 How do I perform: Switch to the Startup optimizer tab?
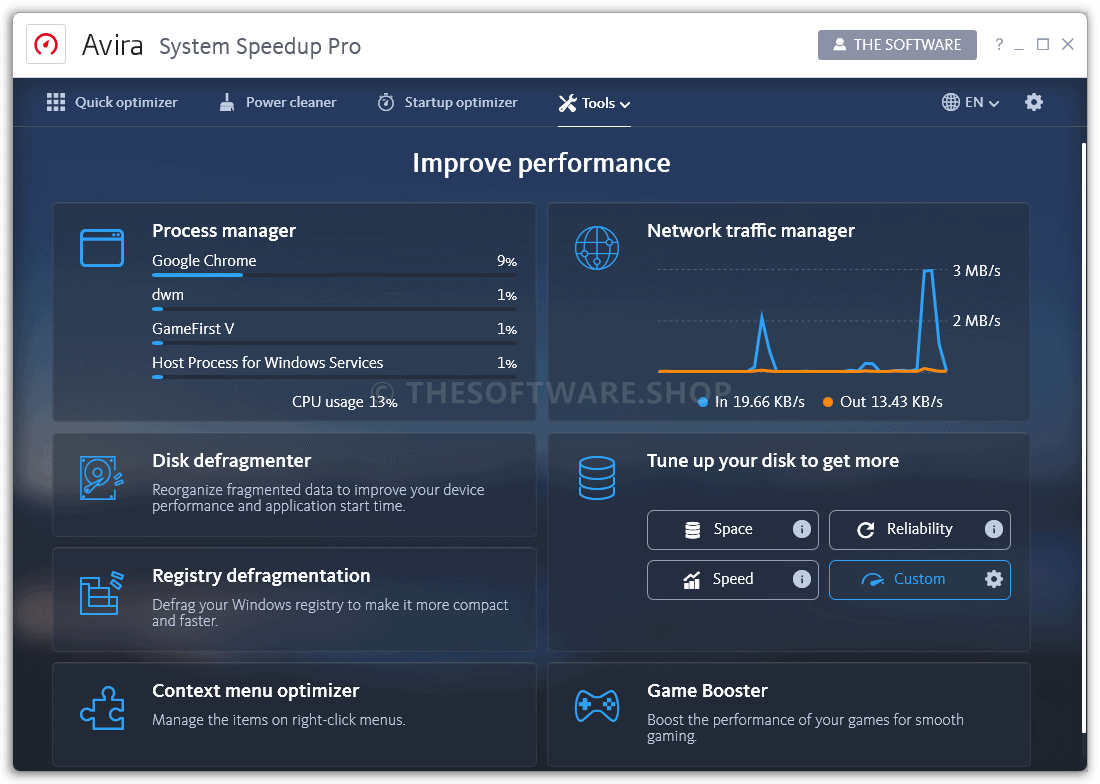[448, 102]
